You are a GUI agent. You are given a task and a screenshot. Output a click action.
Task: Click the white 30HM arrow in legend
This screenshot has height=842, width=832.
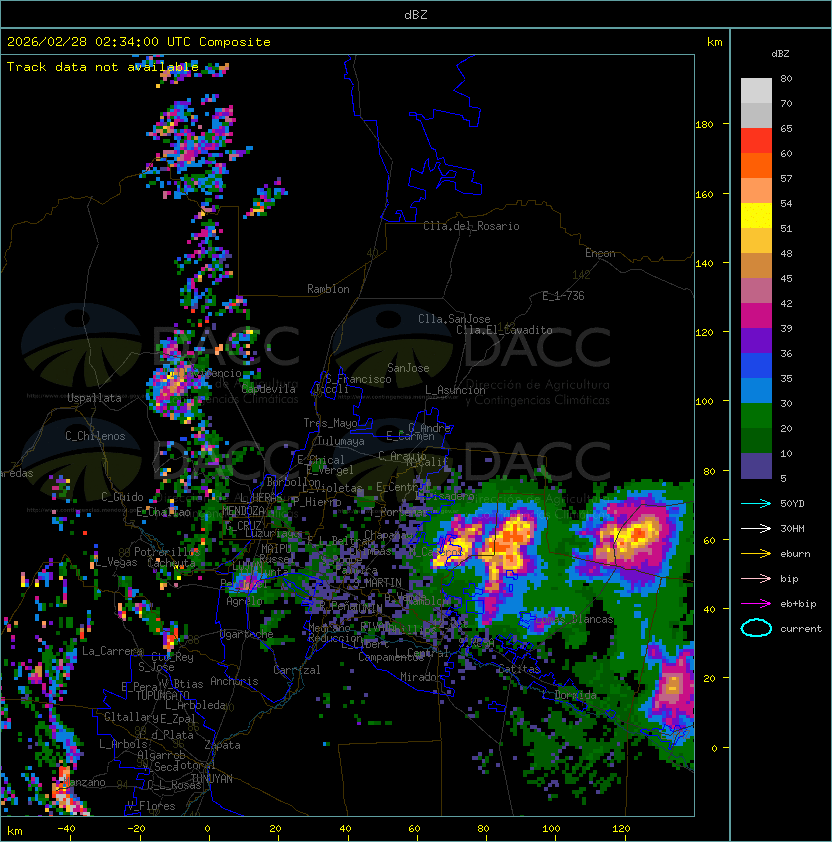click(x=756, y=528)
